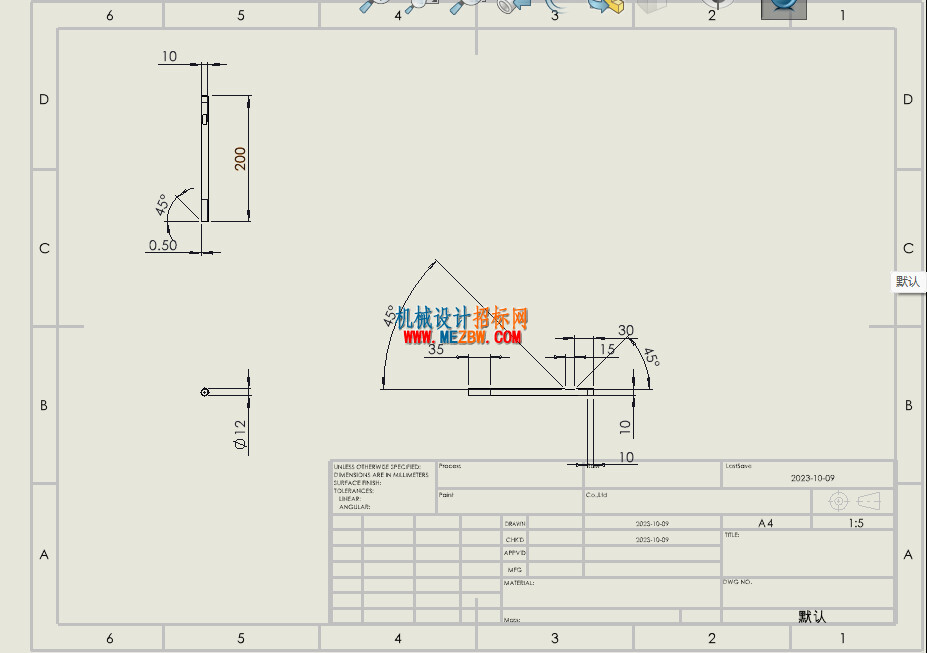The image size is (927, 653).
Task: Select the small circle end view
Action: [205, 392]
